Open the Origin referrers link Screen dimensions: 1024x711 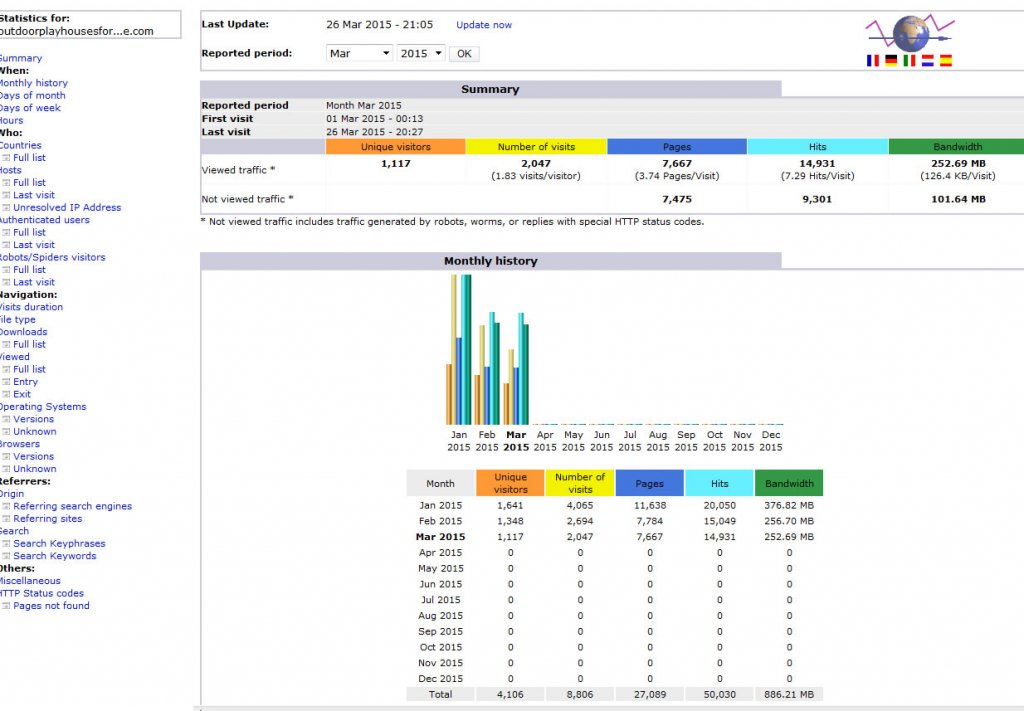(x=12, y=494)
